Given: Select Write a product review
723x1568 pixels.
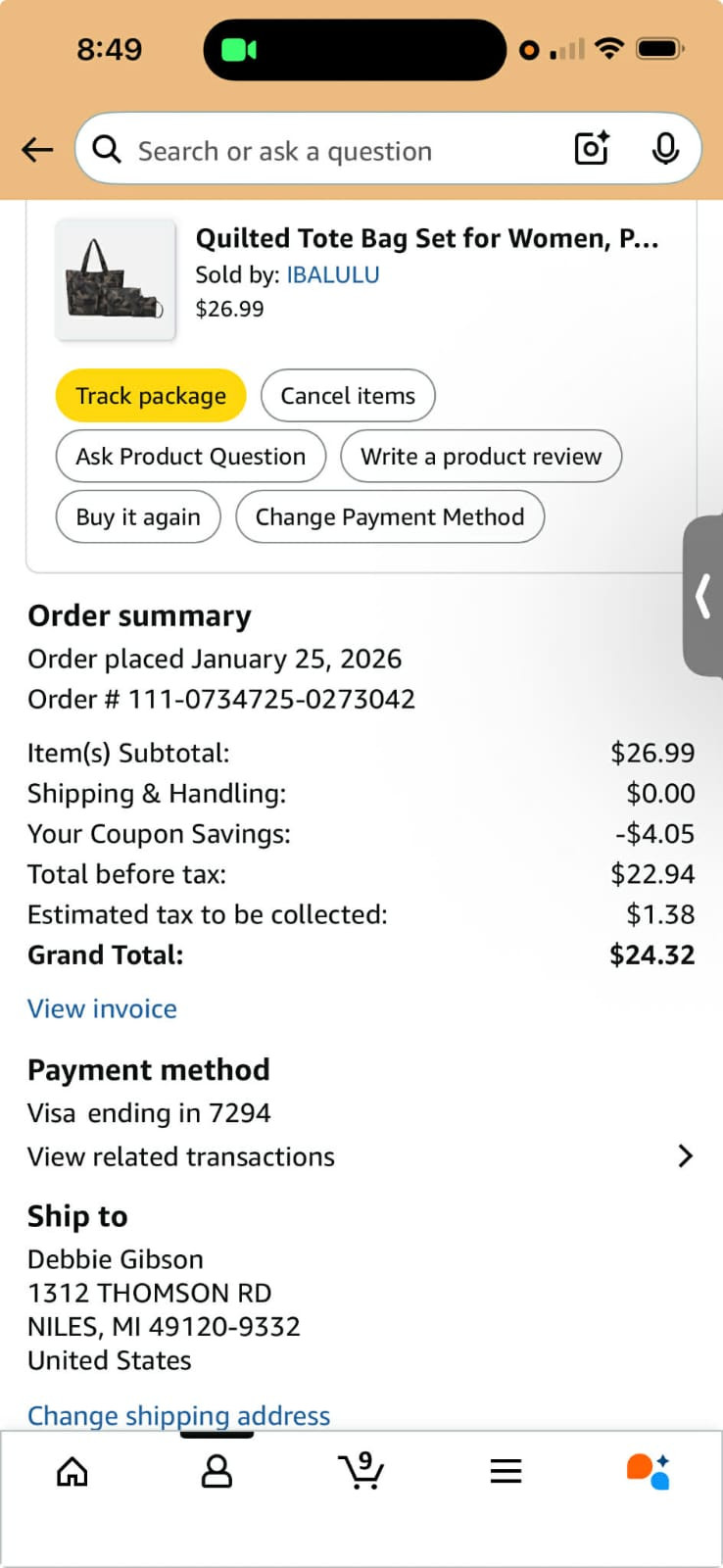Looking at the screenshot, I should (481, 457).
